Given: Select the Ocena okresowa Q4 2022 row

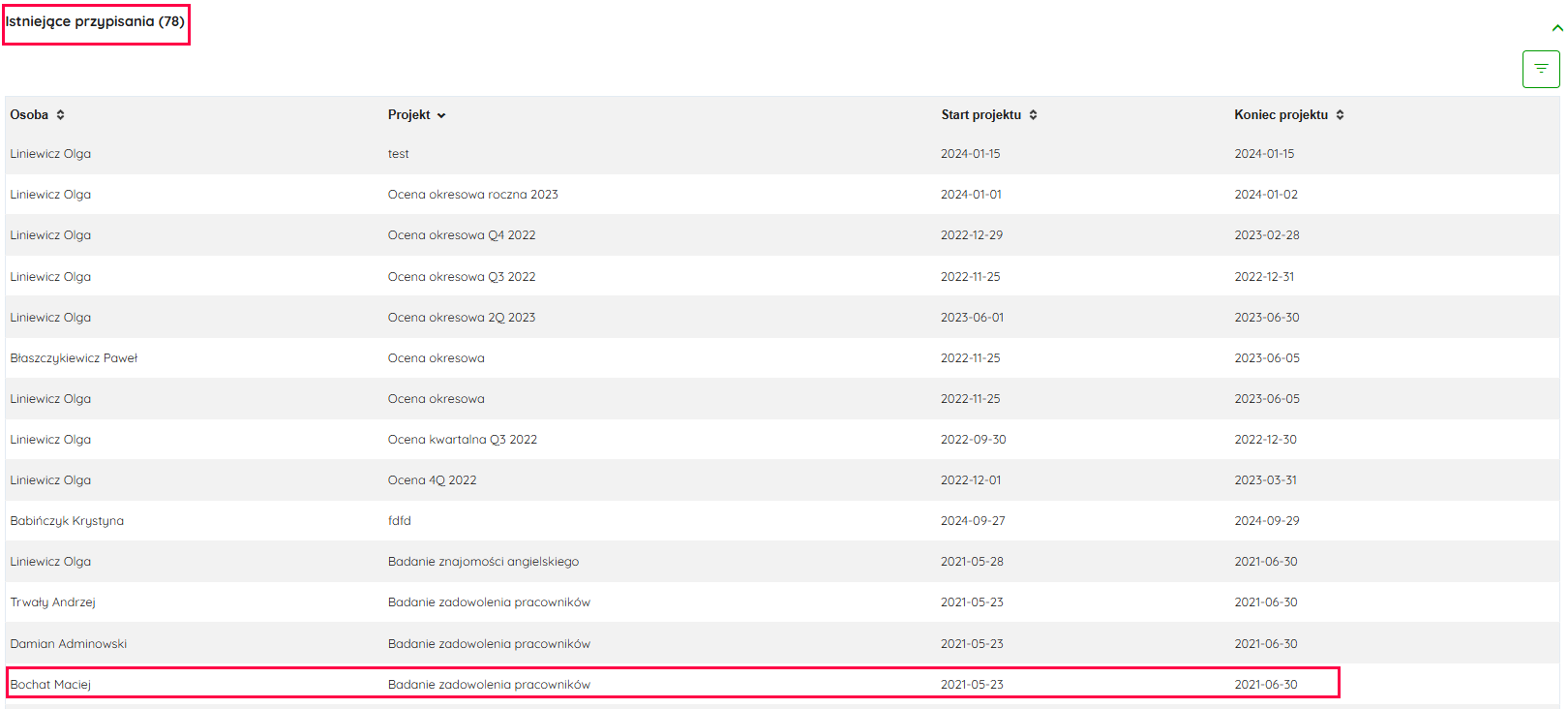Looking at the screenshot, I should (x=461, y=235).
